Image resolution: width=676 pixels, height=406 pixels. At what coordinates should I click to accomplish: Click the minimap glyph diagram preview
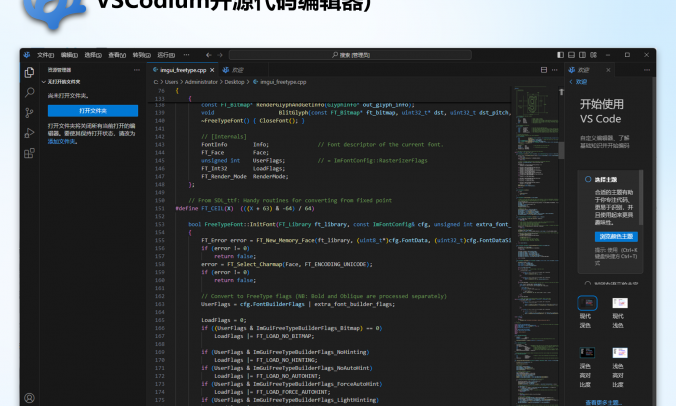pyautogui.click(x=532, y=103)
